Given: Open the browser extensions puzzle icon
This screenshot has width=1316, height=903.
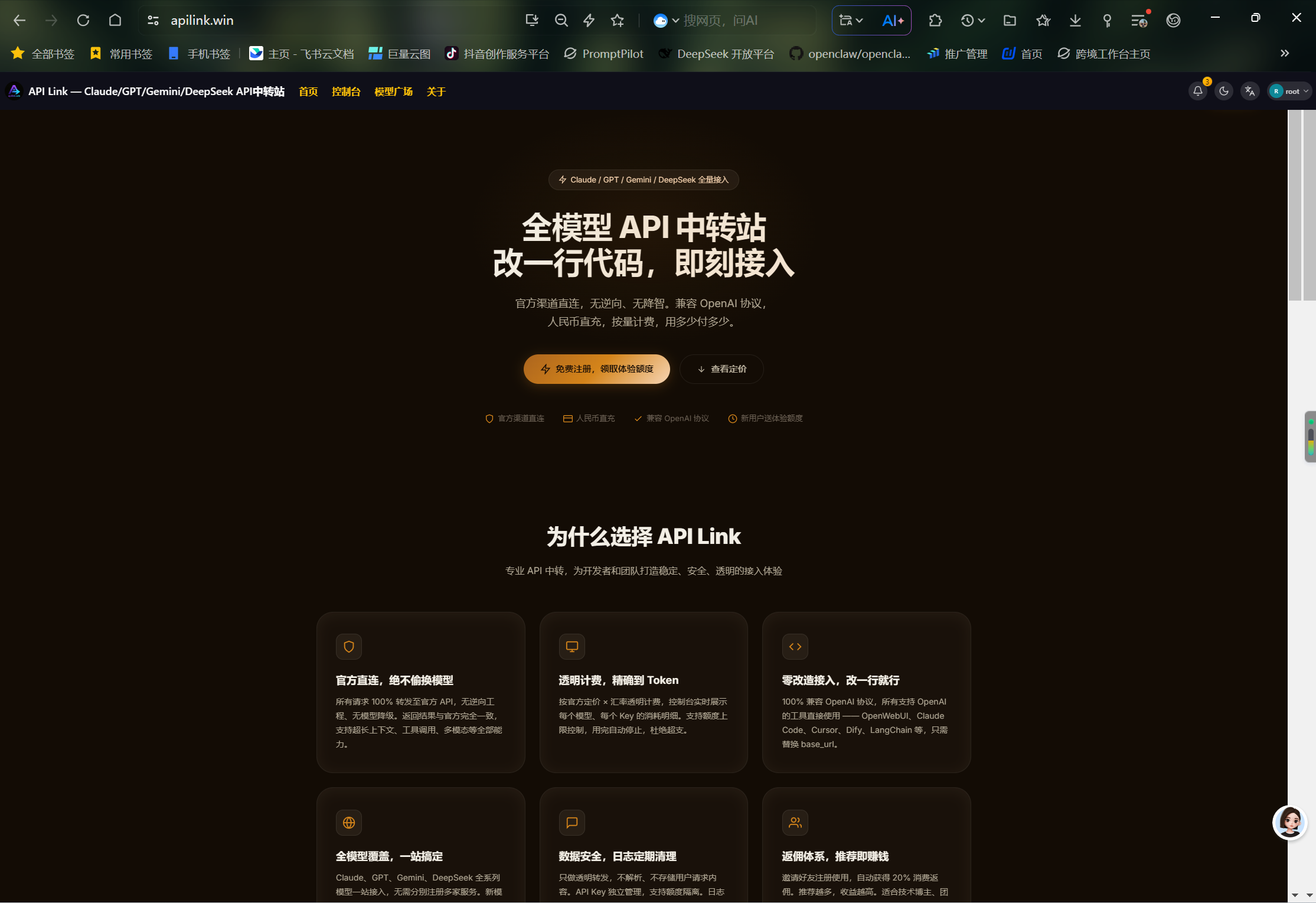Looking at the screenshot, I should [935, 21].
